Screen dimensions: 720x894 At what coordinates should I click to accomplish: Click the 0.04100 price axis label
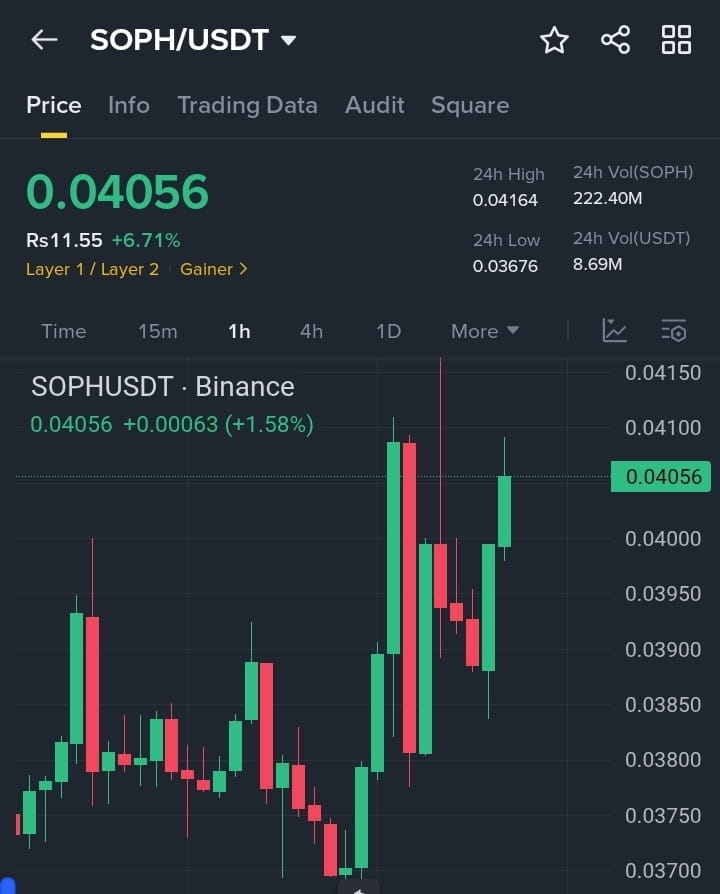pos(663,428)
